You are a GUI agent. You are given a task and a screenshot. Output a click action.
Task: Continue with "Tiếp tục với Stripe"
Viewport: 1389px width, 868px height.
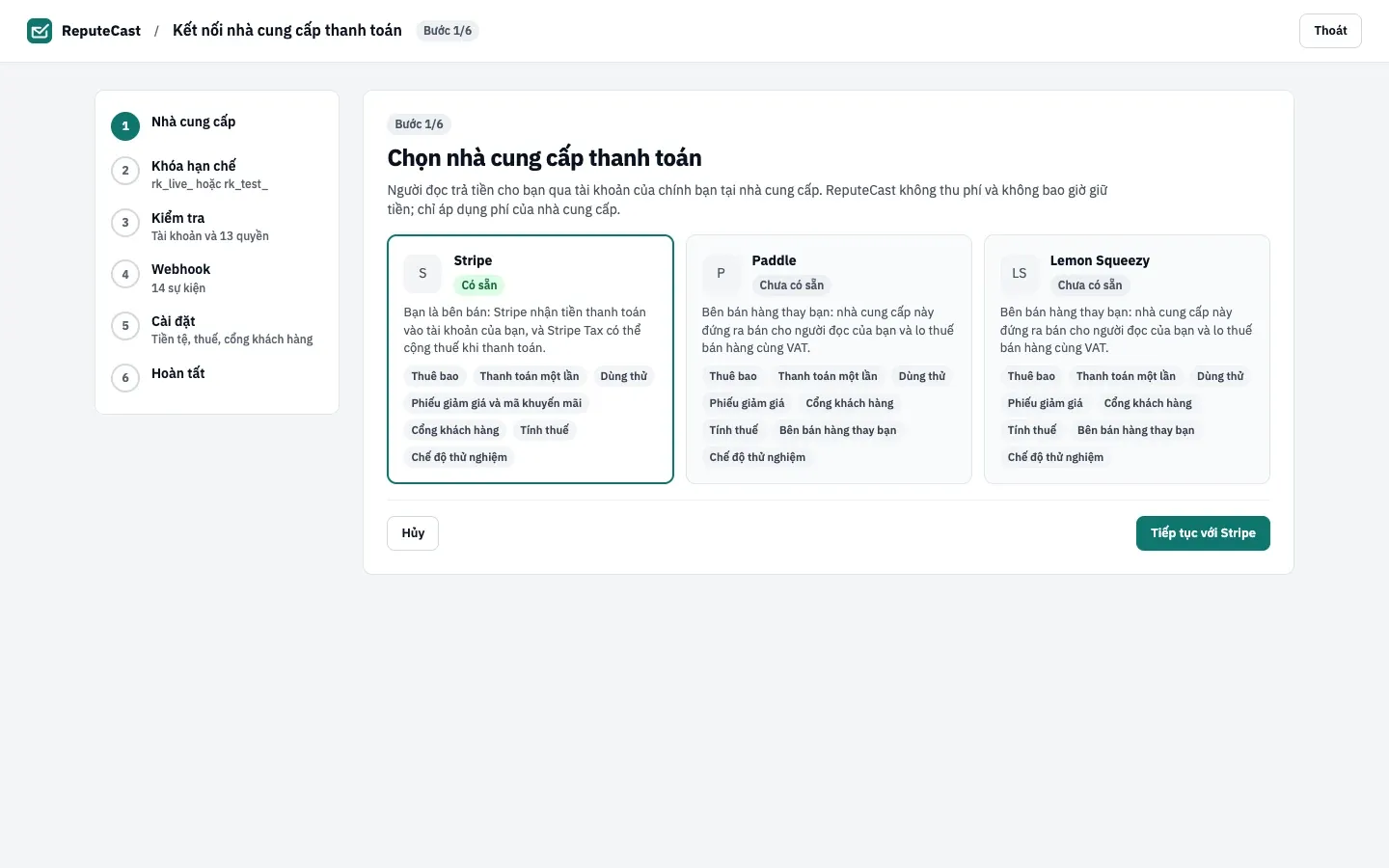1203,533
